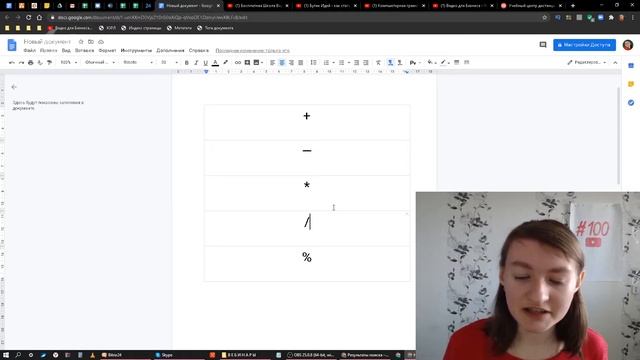Open the Инструменты menu

136,51
